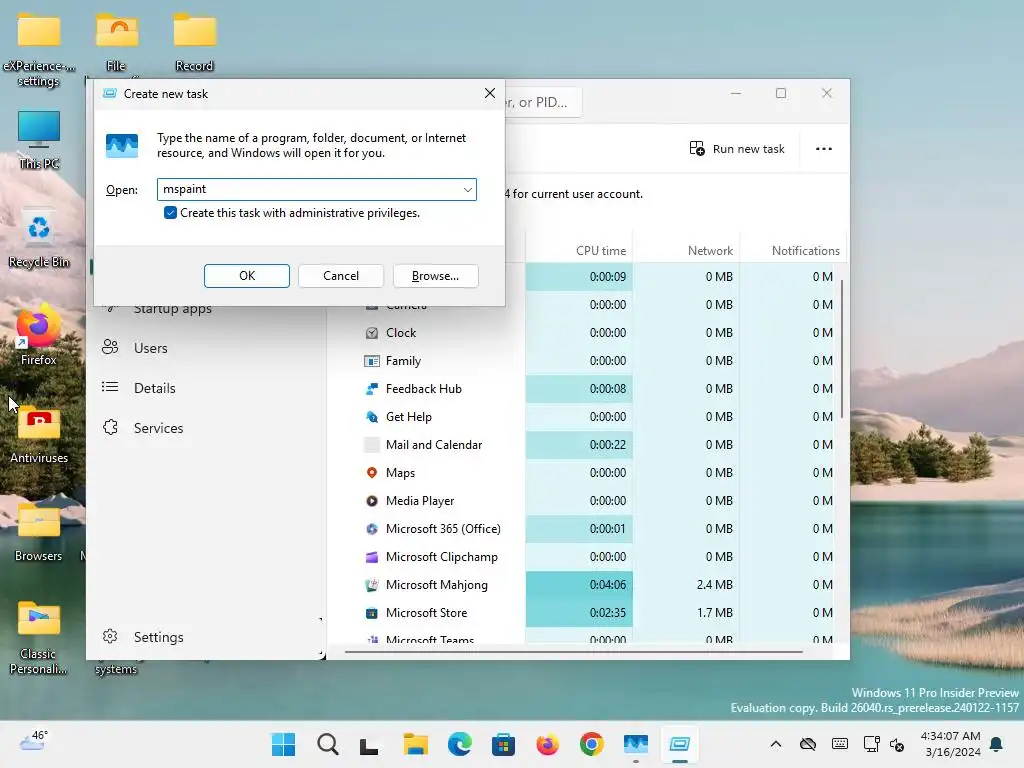Click the Maps app icon in list

(x=372, y=473)
